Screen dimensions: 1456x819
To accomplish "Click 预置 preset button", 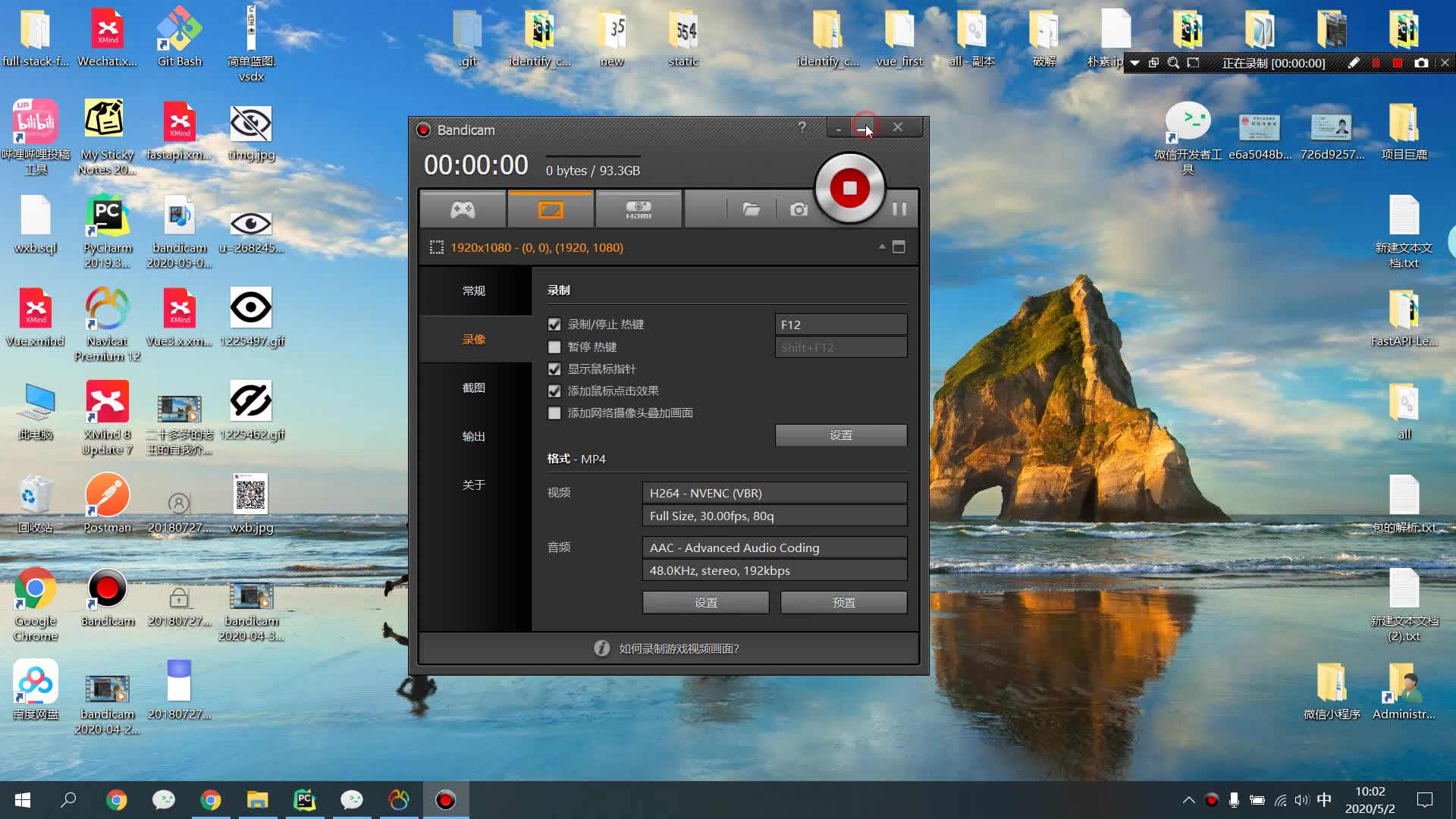I will click(843, 602).
